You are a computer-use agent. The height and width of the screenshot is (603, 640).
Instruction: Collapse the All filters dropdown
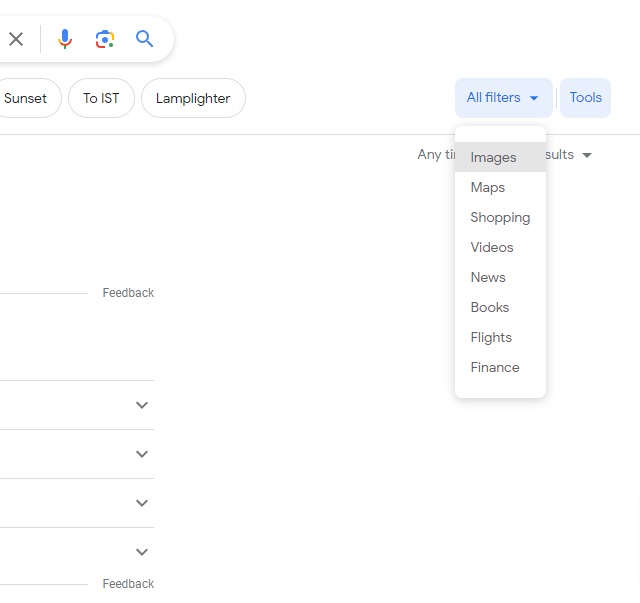coord(503,98)
